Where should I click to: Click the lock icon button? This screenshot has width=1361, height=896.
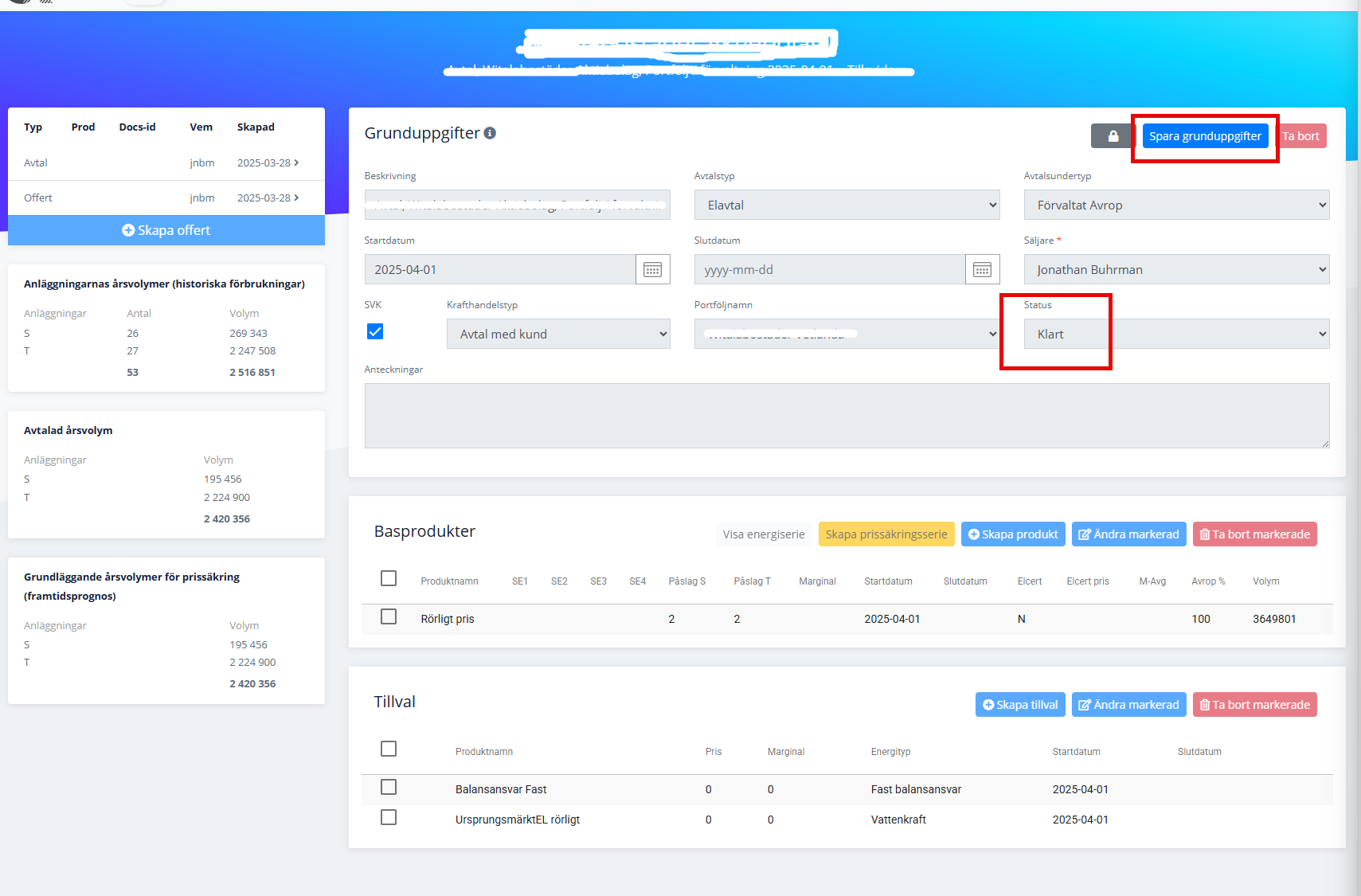pyautogui.click(x=1113, y=136)
